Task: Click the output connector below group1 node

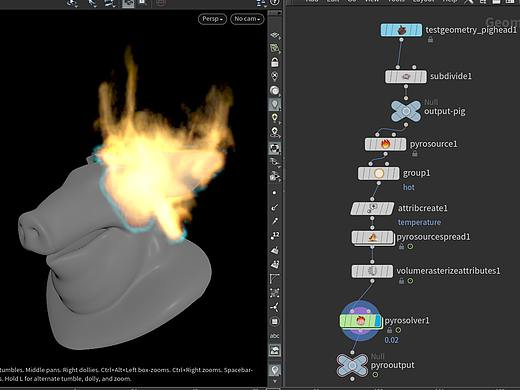Action: 379,183
